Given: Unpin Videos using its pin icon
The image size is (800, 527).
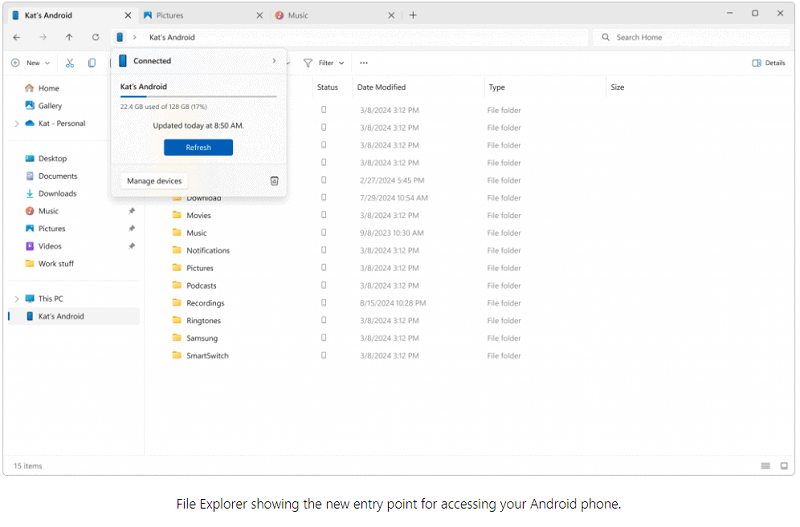Looking at the screenshot, I should pos(132,246).
